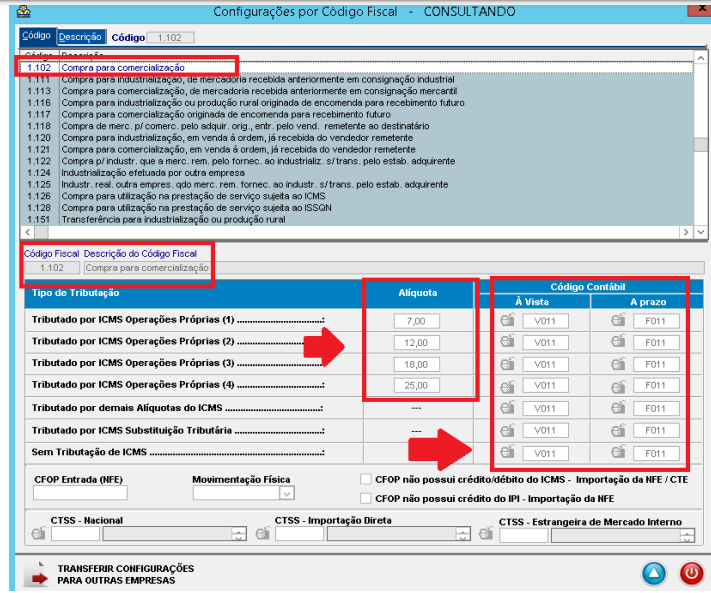Switch to the Código tab
Viewport: 711px width, 593px height.
pyautogui.click(x=37, y=36)
